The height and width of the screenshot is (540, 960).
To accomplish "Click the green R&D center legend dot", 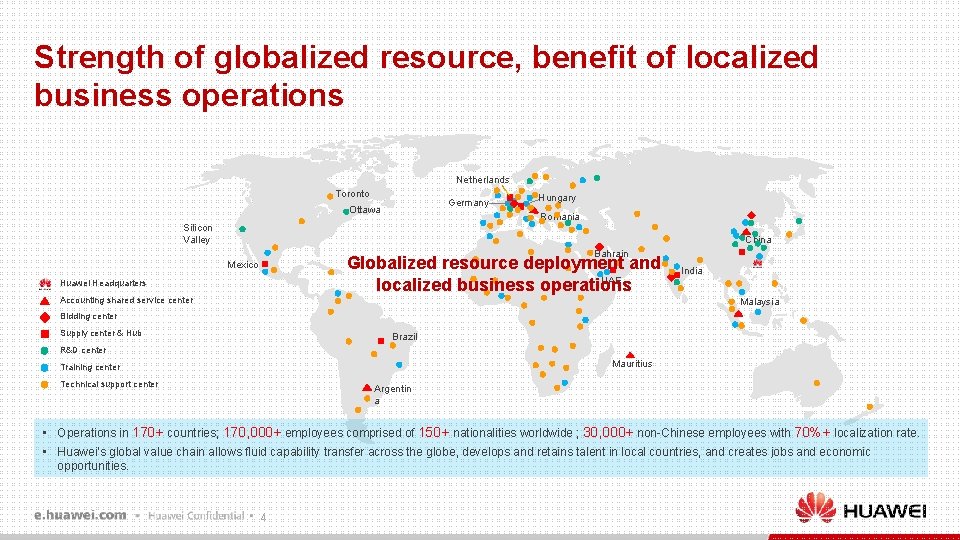I will coord(45,351).
